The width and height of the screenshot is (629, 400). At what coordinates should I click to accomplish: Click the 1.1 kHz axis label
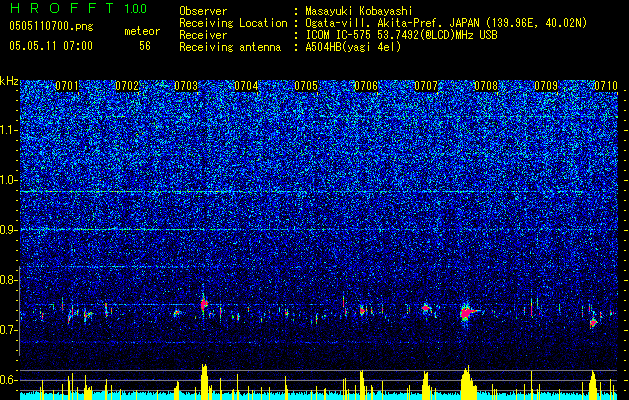[9, 130]
